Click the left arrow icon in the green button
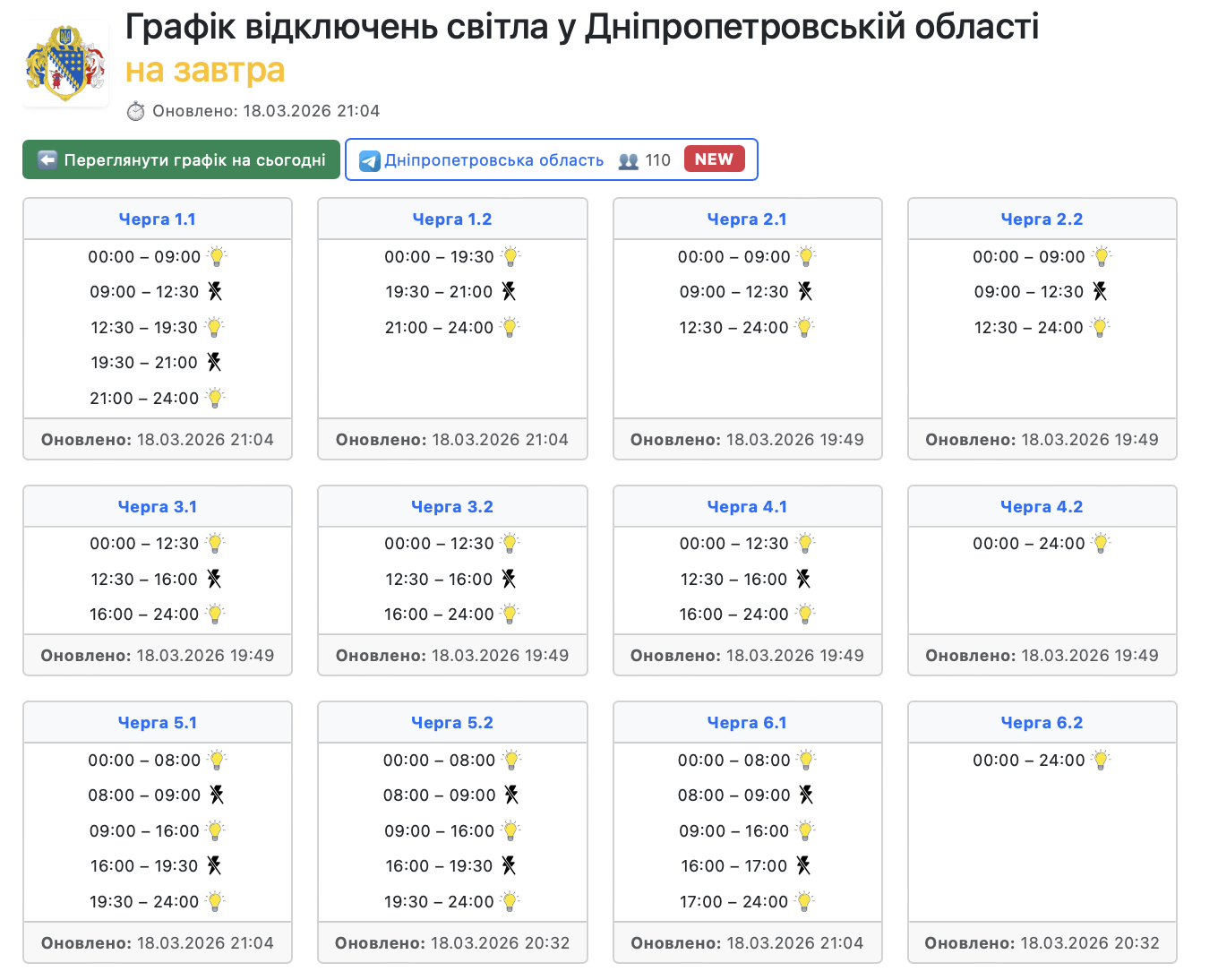The height and width of the screenshot is (980, 1218). tap(47, 160)
